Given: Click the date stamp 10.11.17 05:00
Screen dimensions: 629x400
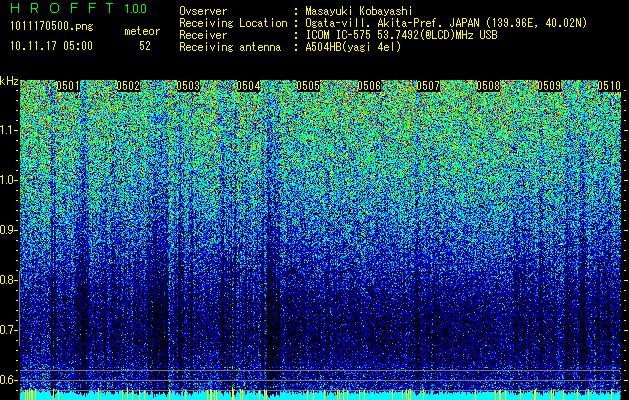Looking at the screenshot, I should click(x=51, y=46).
